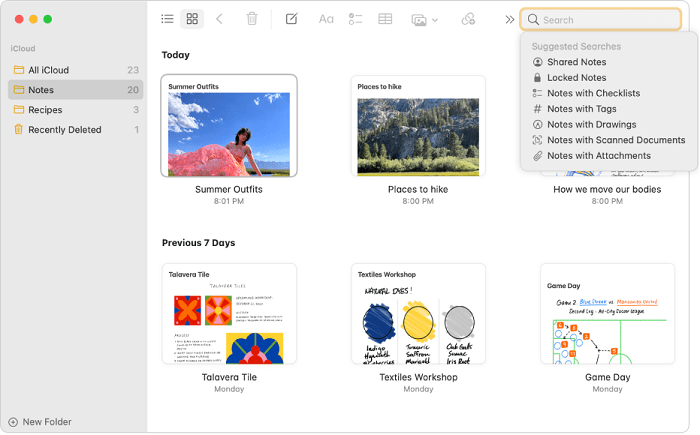Choose Shared Notes suggested search
The height and width of the screenshot is (435, 700).
point(576,62)
